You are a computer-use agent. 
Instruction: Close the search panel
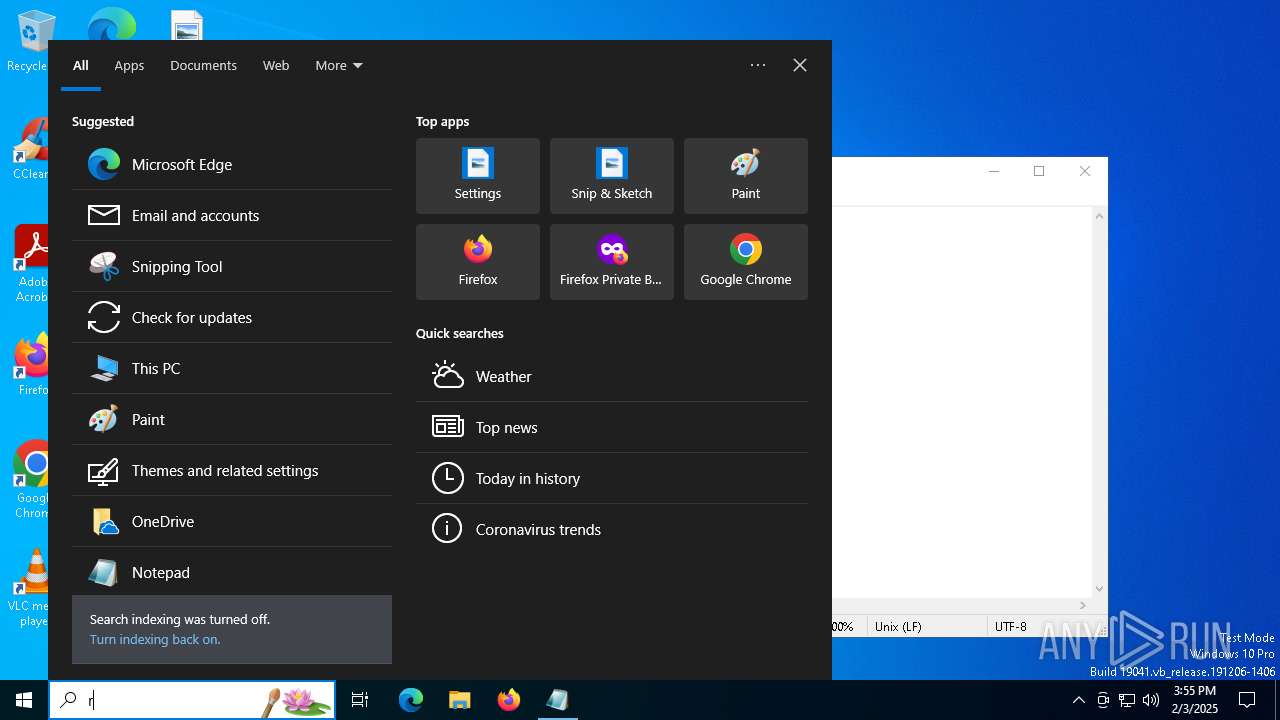(800, 65)
